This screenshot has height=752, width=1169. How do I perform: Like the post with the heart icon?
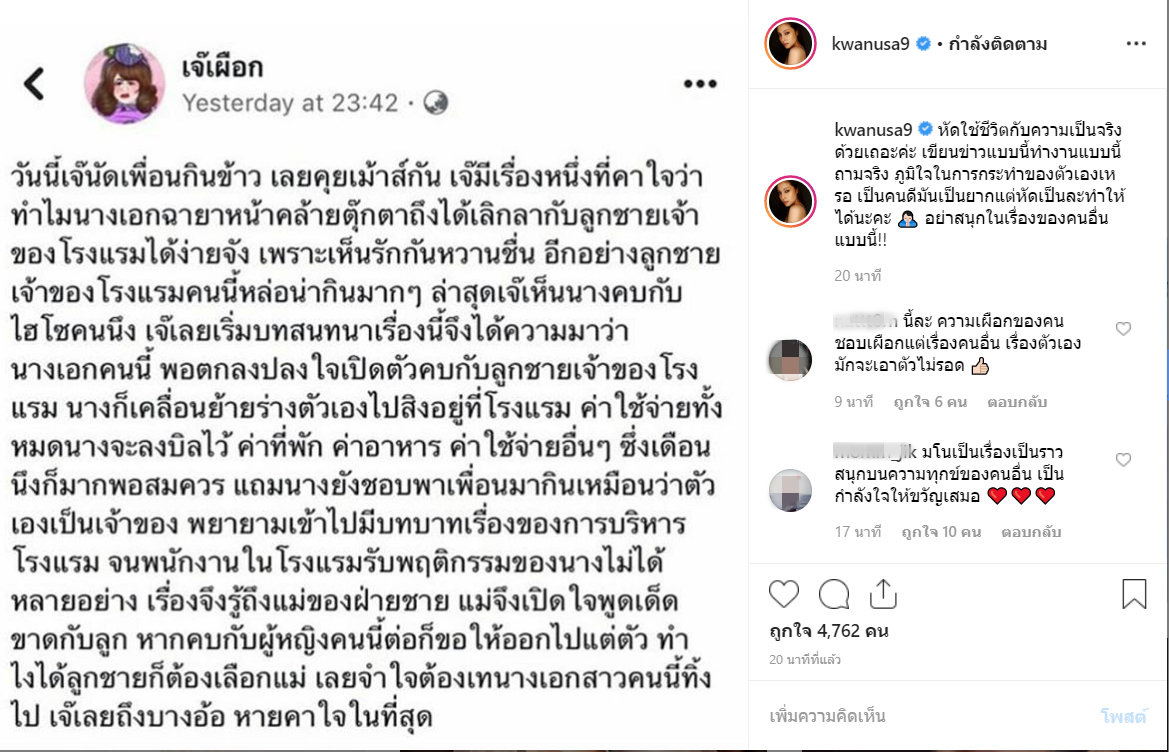pyautogui.click(x=784, y=594)
